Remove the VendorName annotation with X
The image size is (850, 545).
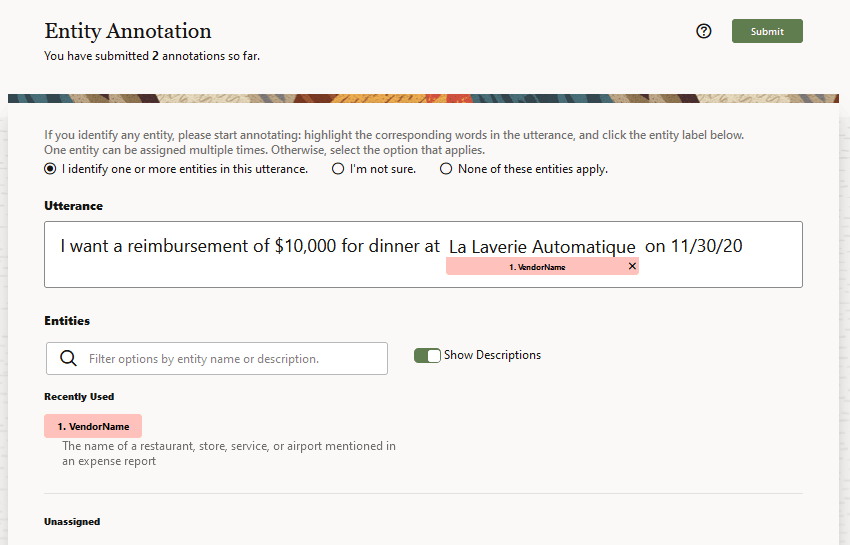coord(632,267)
